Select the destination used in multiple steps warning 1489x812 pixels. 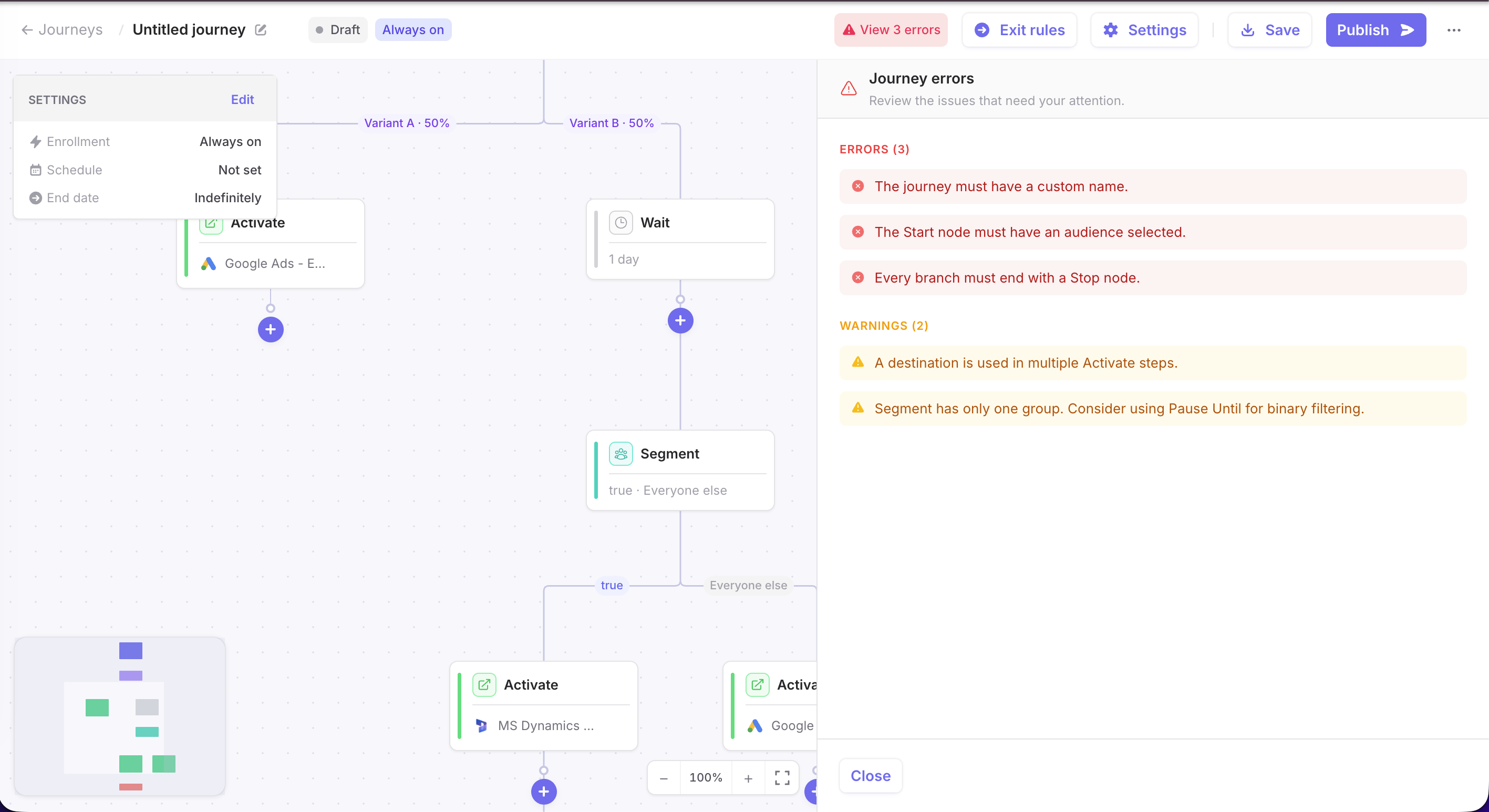[x=1153, y=362]
